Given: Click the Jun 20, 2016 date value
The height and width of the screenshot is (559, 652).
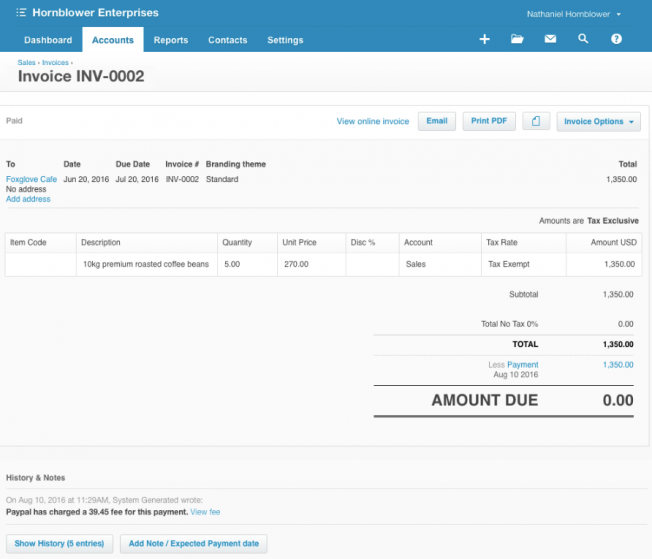Looking at the screenshot, I should point(86,179).
